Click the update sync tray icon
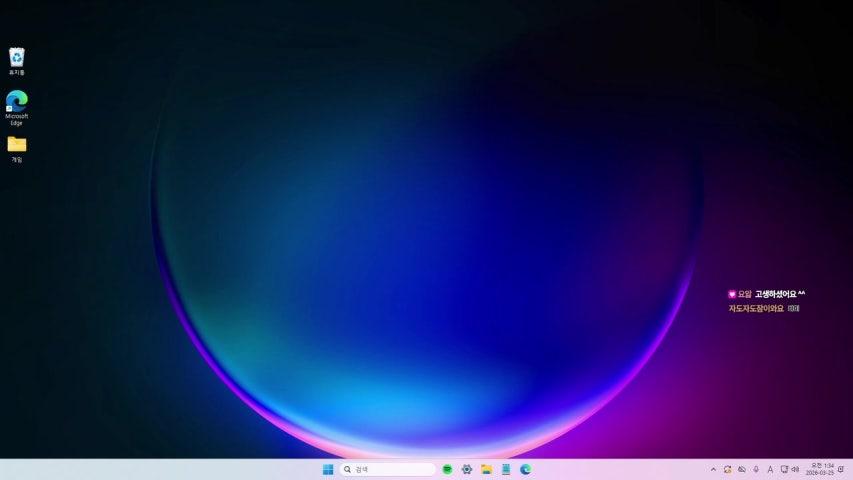This screenshot has width=853, height=480. [727, 469]
